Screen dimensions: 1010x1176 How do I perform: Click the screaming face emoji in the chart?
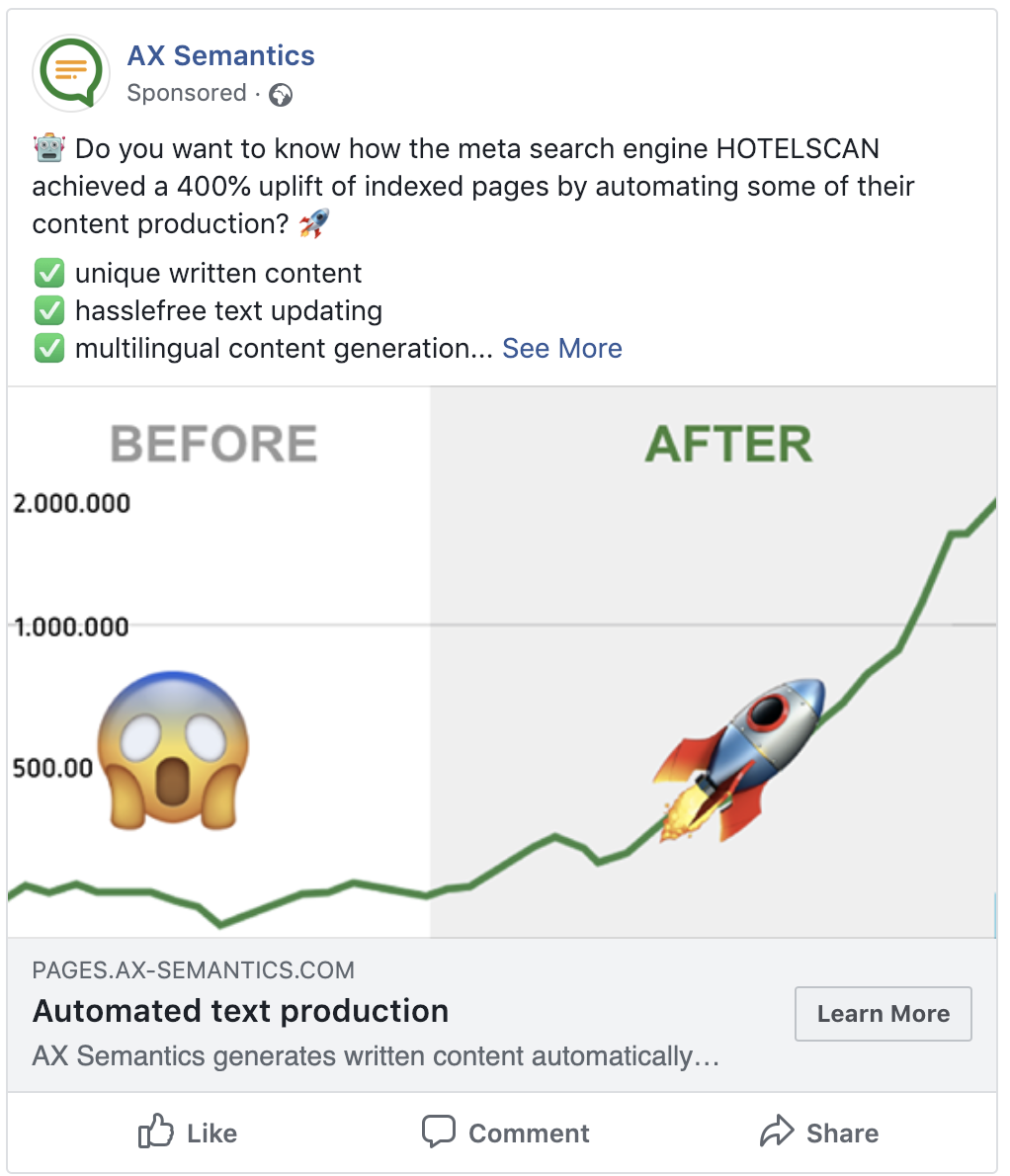(x=173, y=751)
